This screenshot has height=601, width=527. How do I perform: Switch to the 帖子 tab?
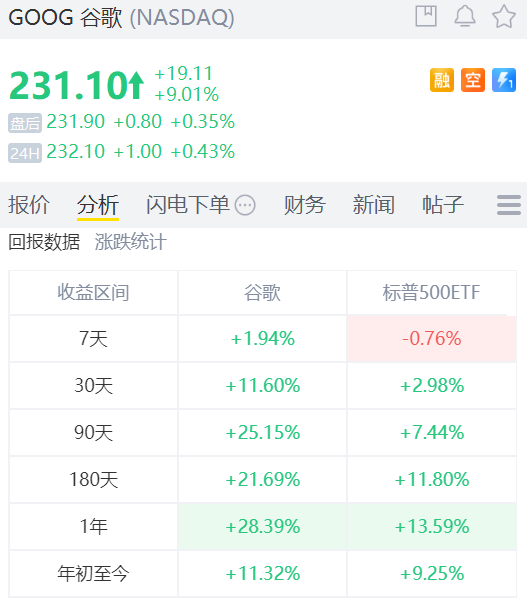443,205
